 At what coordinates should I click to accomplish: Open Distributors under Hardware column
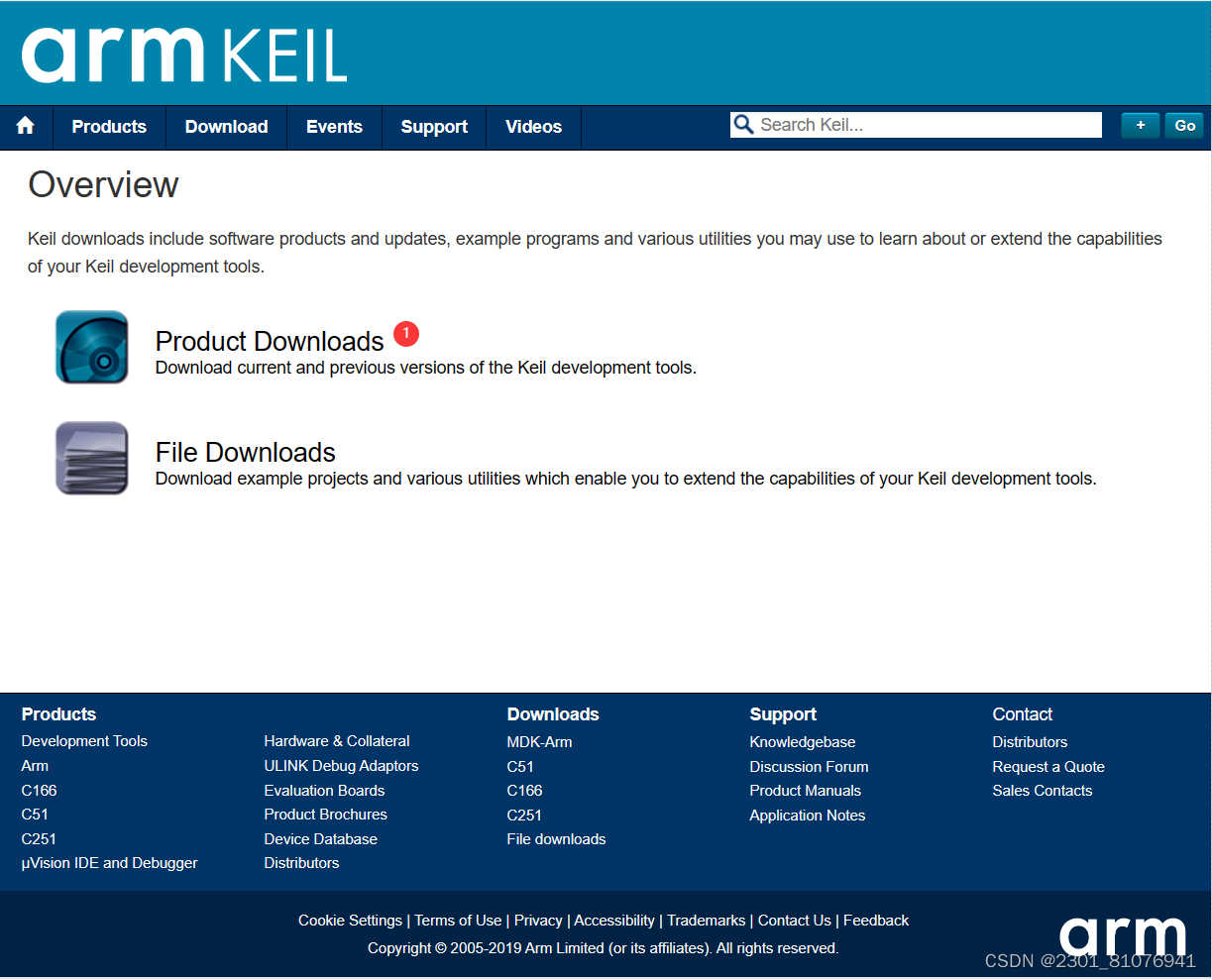click(302, 863)
